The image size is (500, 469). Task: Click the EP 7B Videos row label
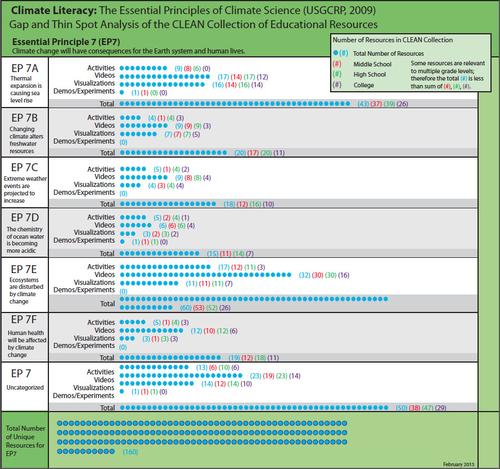(x=104, y=125)
